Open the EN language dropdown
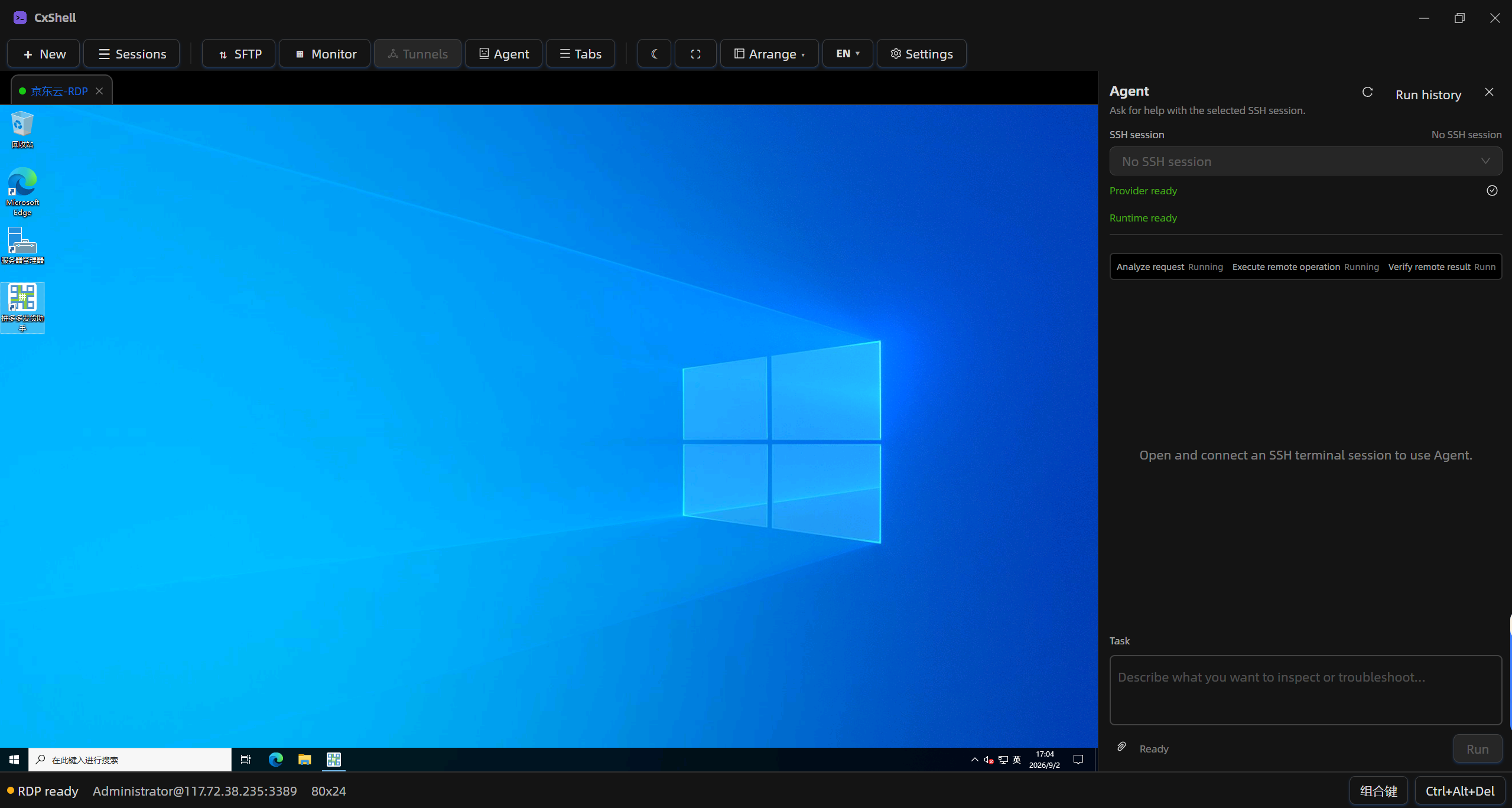This screenshot has width=1512, height=808. 847,54
